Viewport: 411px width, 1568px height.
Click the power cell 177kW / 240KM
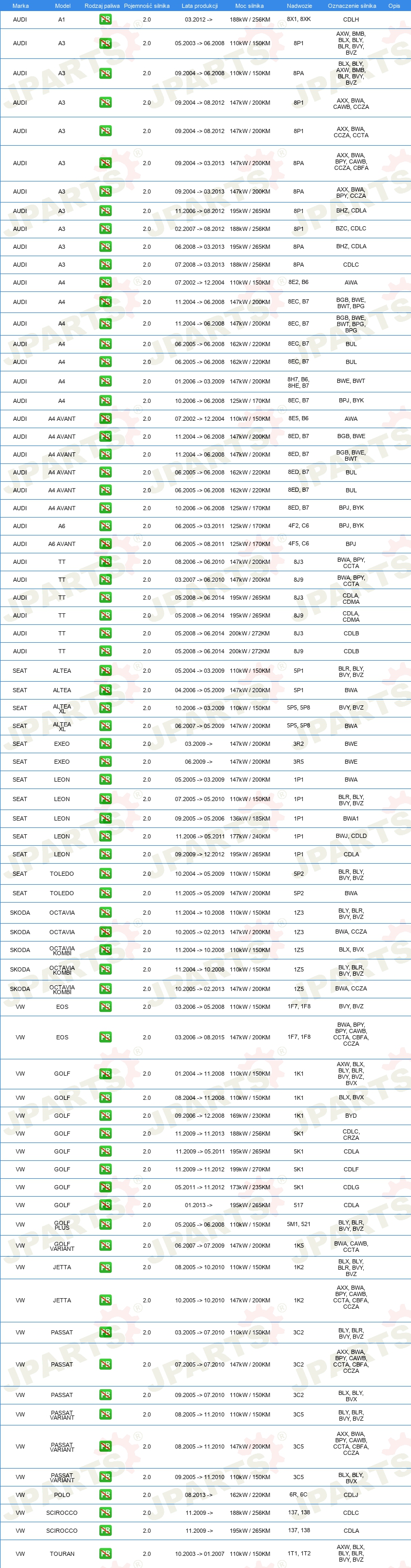(250, 836)
